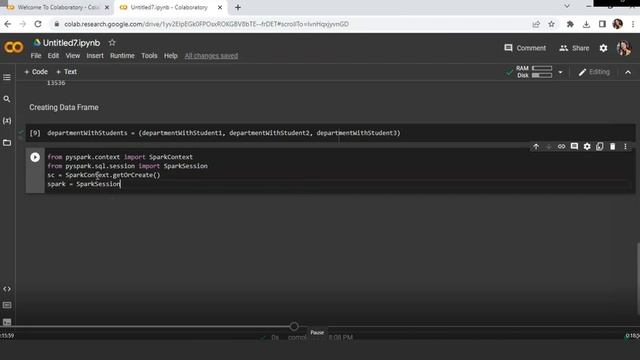Screen dimensions: 640x360
Task: Open the Help menu
Action: pyautogui.click(x=171, y=56)
